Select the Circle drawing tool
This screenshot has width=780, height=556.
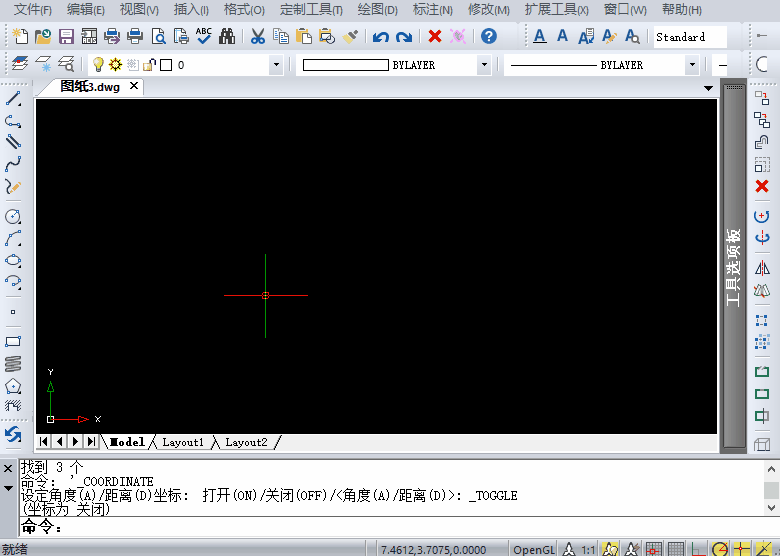(x=13, y=216)
